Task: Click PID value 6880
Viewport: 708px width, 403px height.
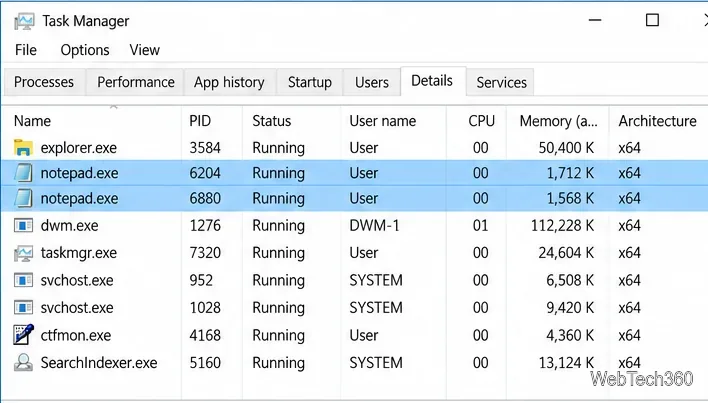Action: pyautogui.click(x=205, y=199)
